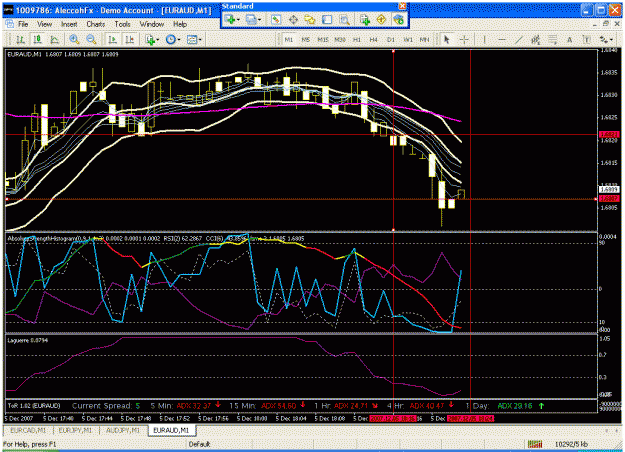
Task: Toggle the Data Window crosshair icon
Action: click(293, 19)
